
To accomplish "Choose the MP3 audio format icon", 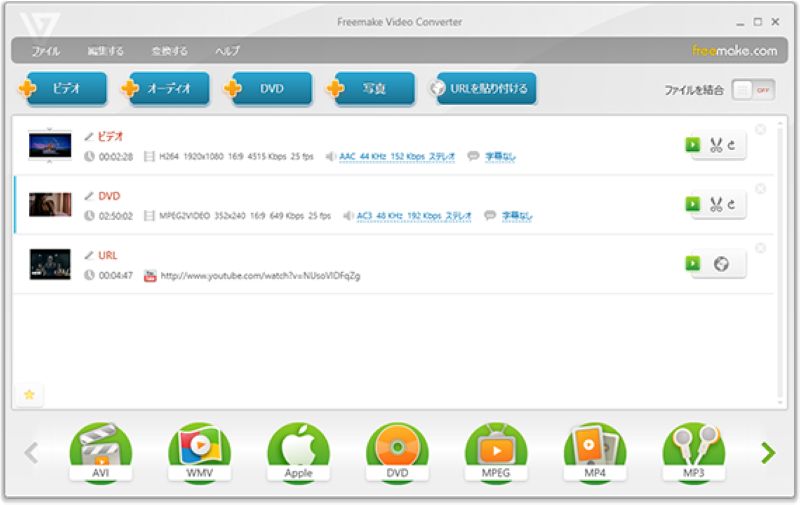I will [x=694, y=451].
